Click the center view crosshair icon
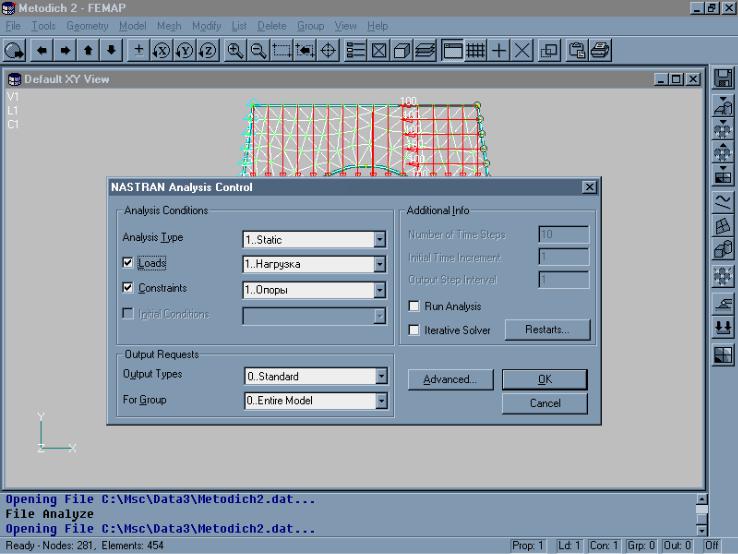The height and width of the screenshot is (554, 738). point(328,50)
